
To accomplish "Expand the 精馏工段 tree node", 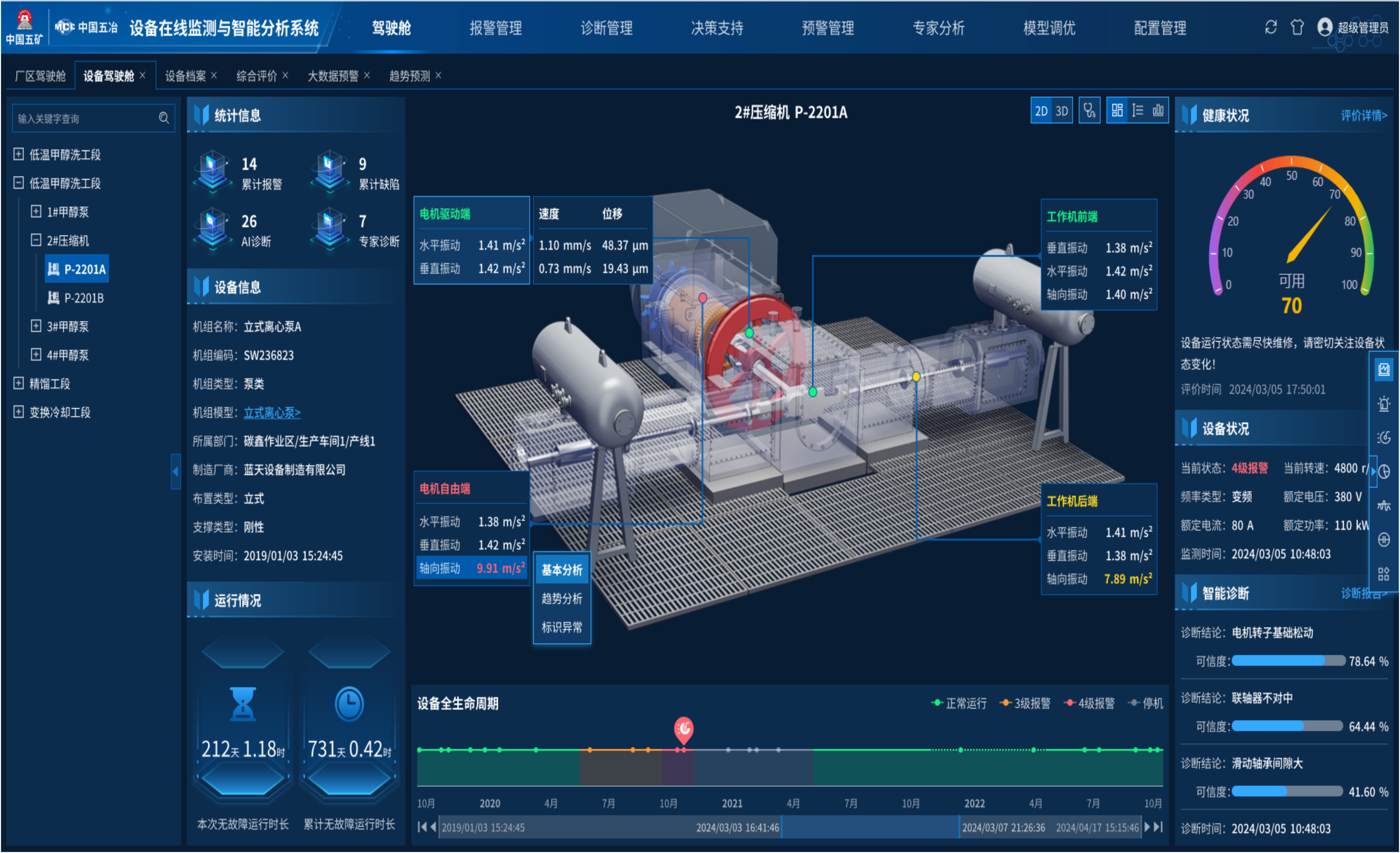I will coord(19,383).
